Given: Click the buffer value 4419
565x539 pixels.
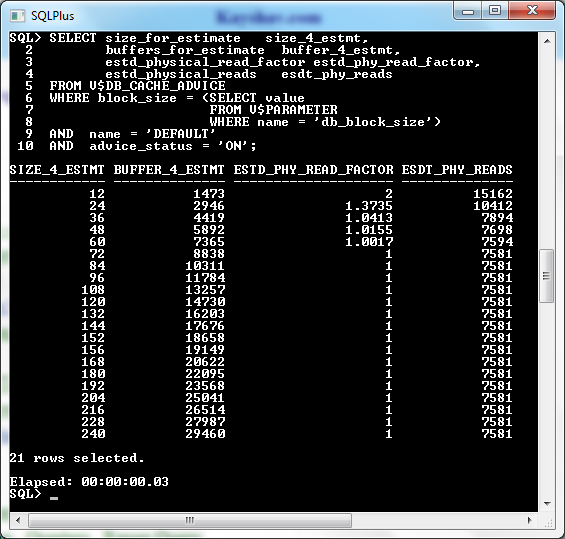Looking at the screenshot, I should tap(209, 218).
